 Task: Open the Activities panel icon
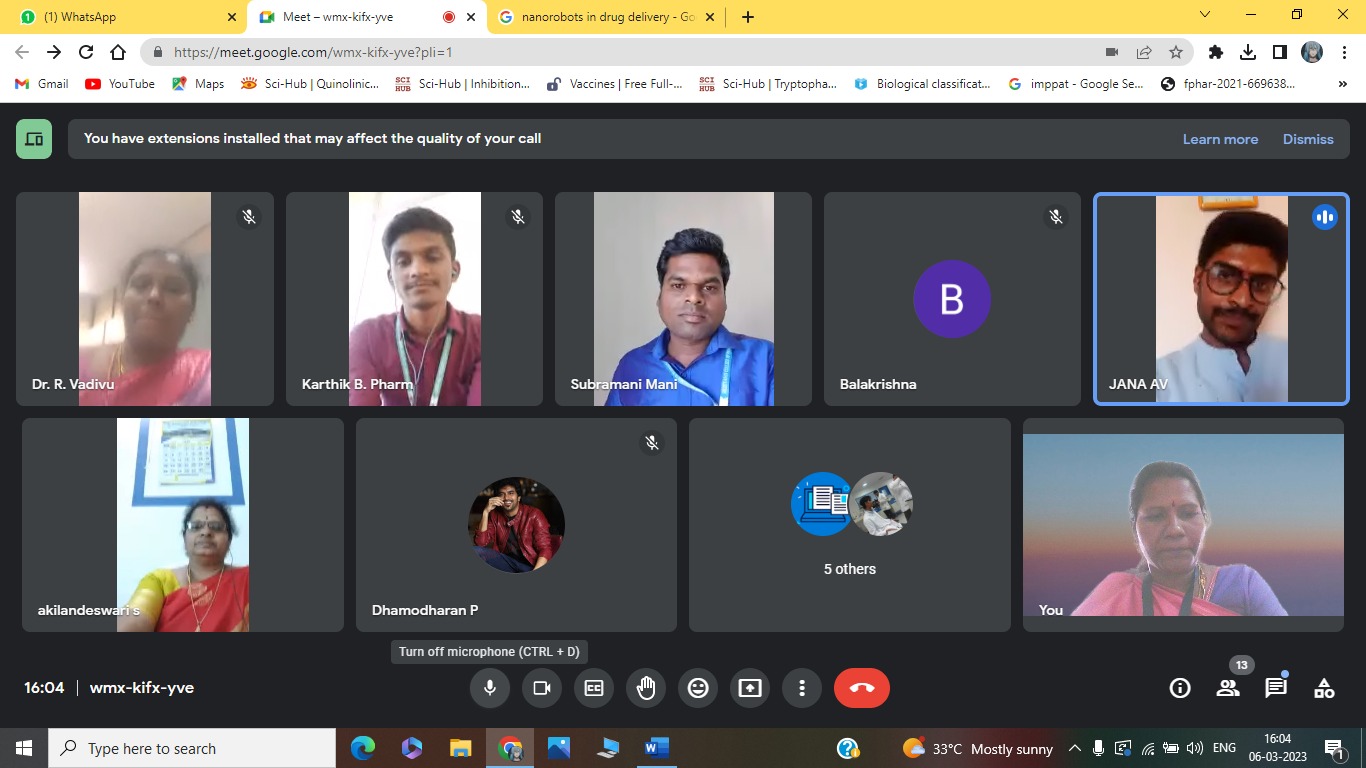pos(1324,688)
